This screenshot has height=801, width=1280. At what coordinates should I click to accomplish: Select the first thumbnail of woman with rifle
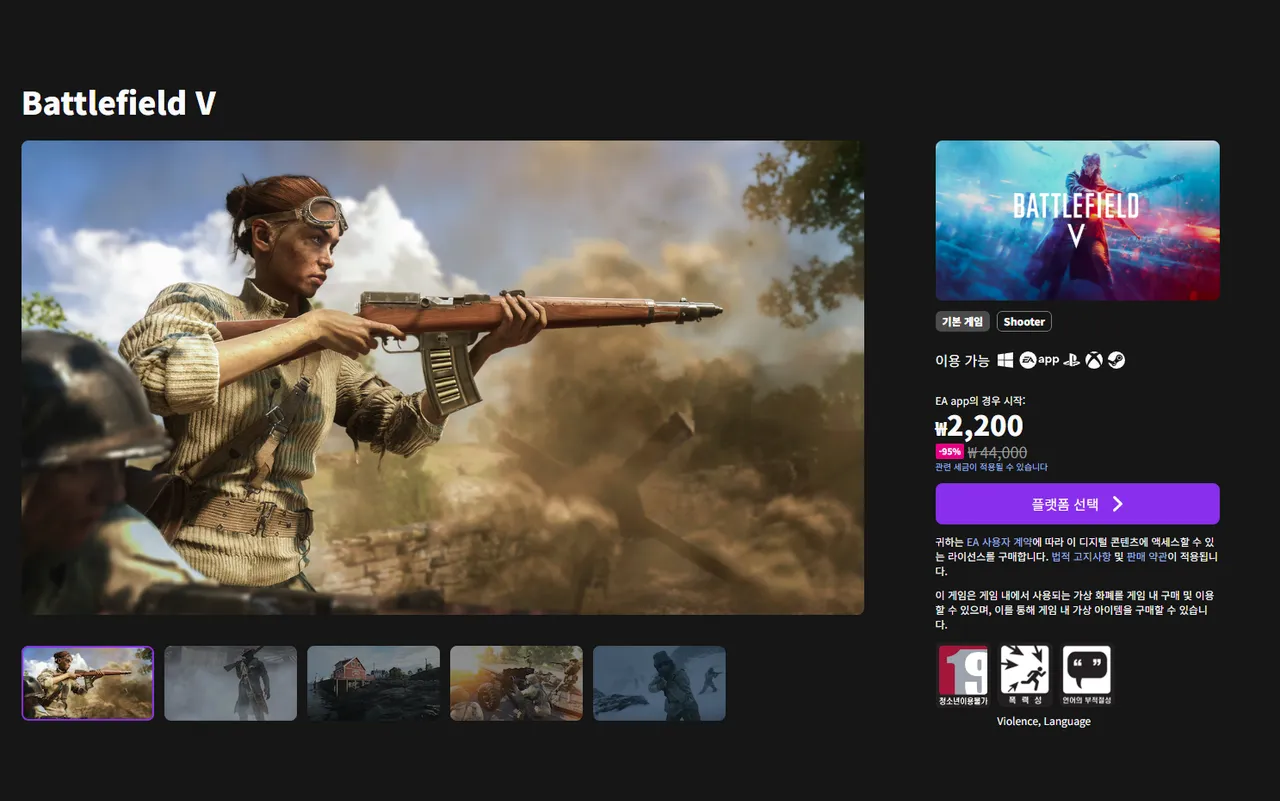[88, 683]
